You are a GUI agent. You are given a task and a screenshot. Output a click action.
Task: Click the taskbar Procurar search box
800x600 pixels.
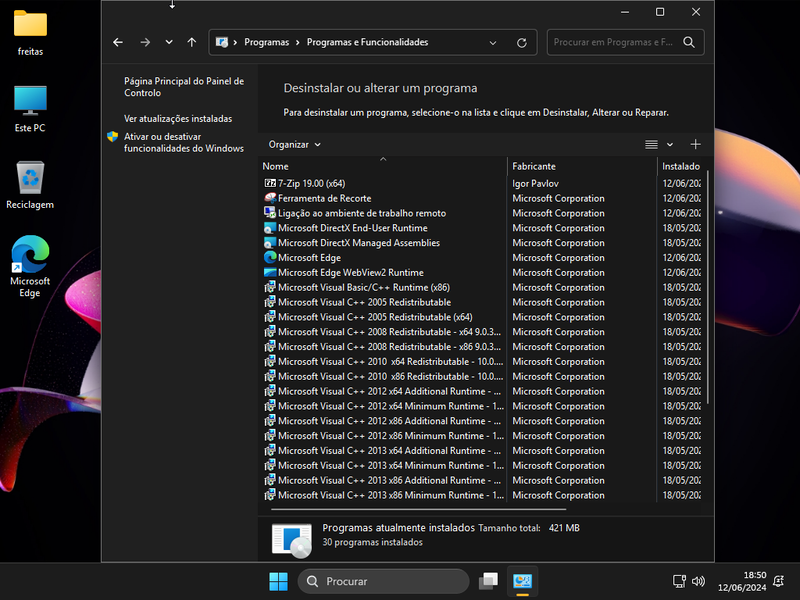coord(383,581)
